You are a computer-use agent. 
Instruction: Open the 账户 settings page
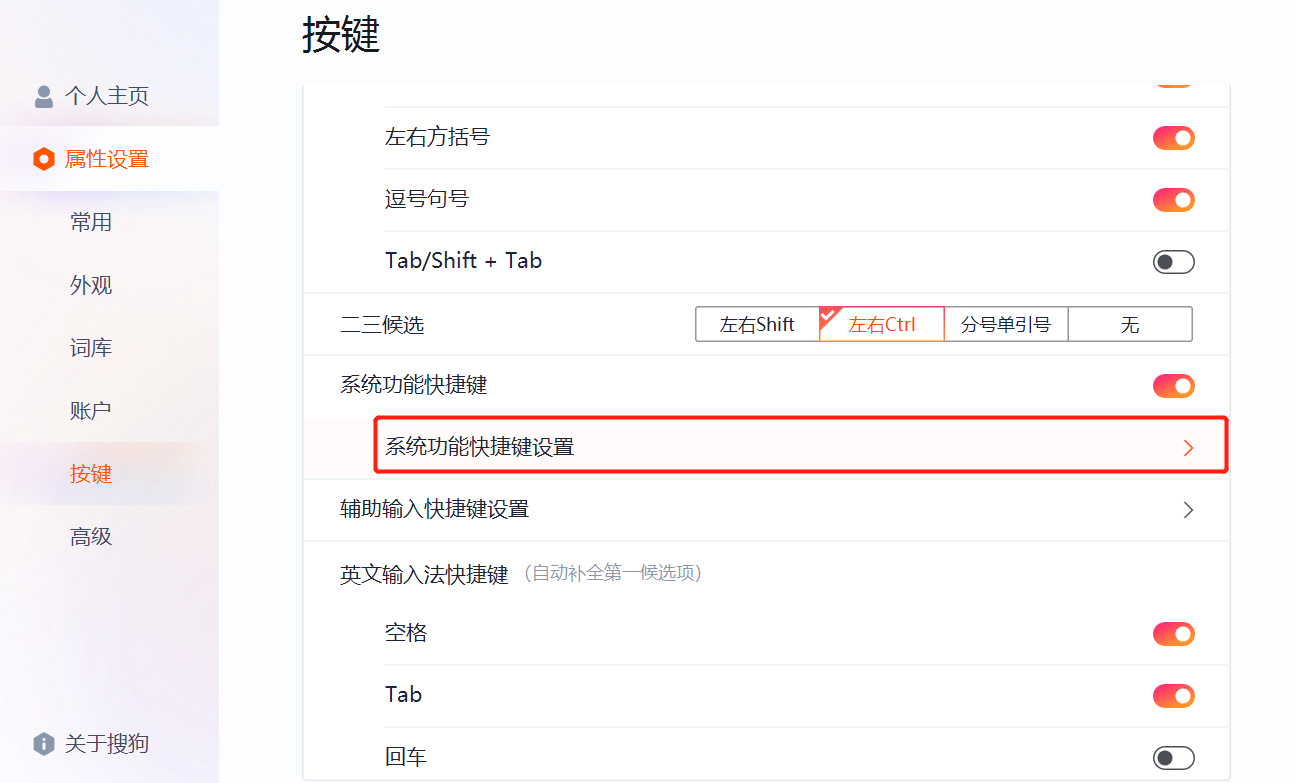pyautogui.click(x=92, y=410)
